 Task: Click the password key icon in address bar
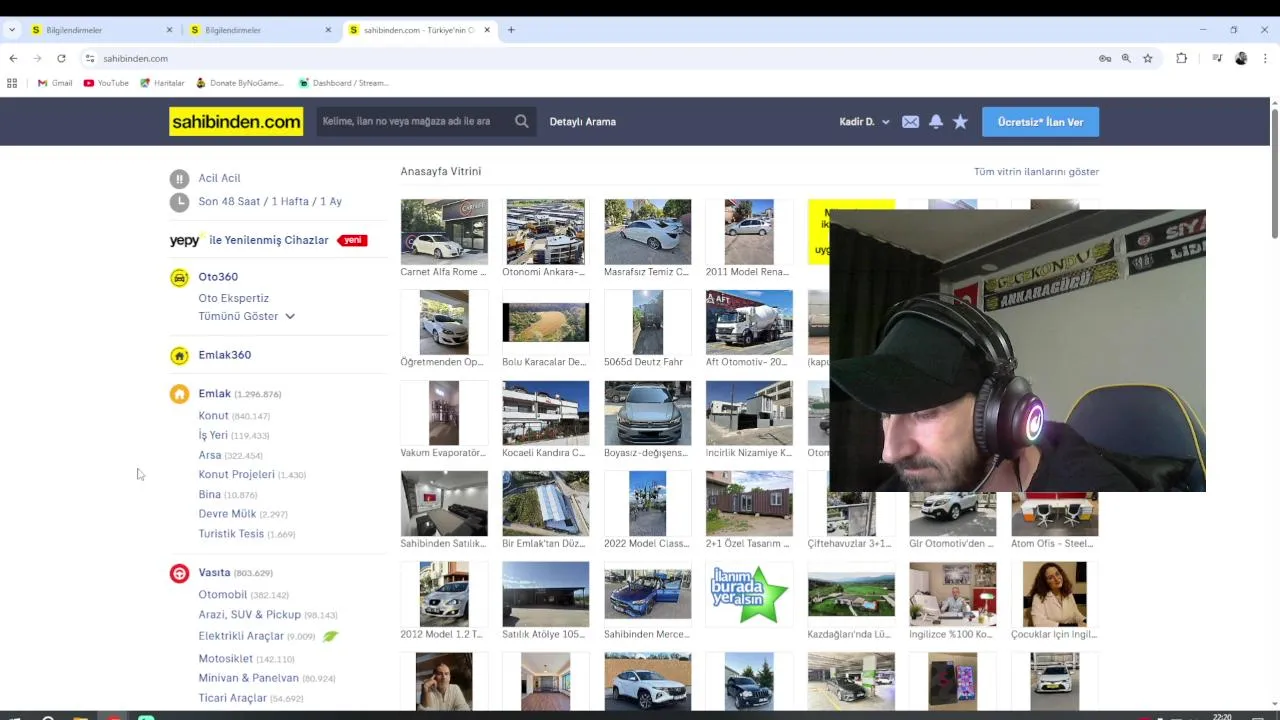[1105, 58]
